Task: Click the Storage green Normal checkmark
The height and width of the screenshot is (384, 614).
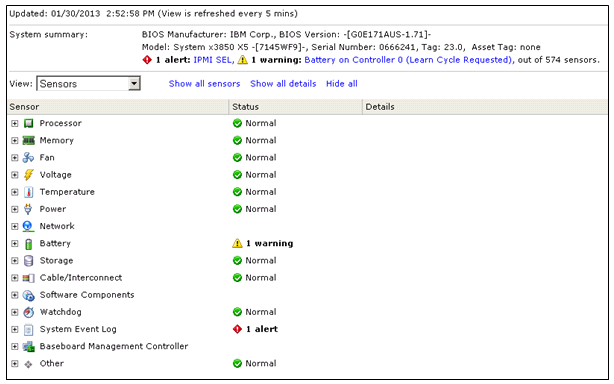Action: pyautogui.click(x=237, y=261)
